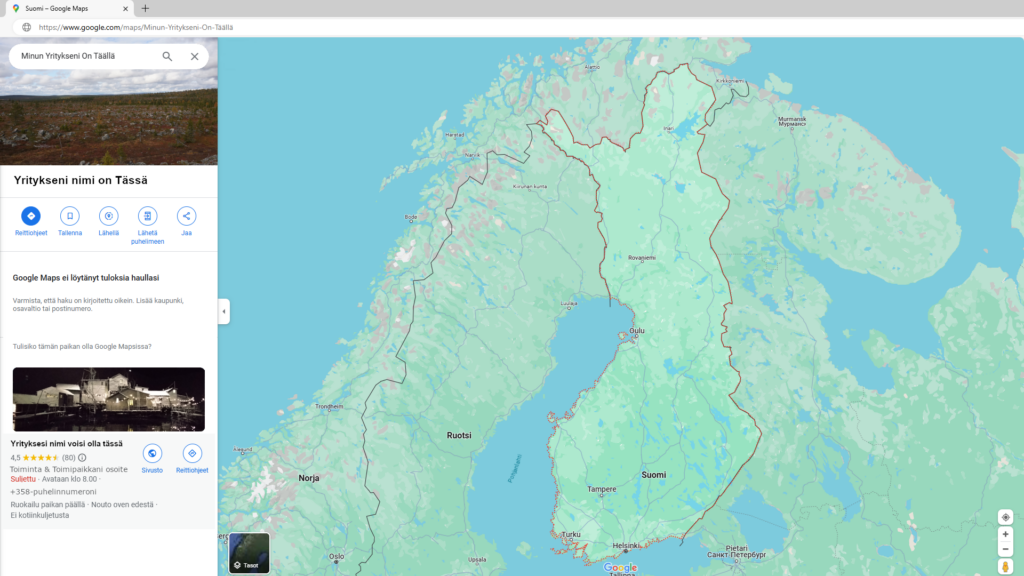This screenshot has height=576, width=1024.
Task: Click Reittiohjeet icon in the business listing card
Action: (192, 454)
